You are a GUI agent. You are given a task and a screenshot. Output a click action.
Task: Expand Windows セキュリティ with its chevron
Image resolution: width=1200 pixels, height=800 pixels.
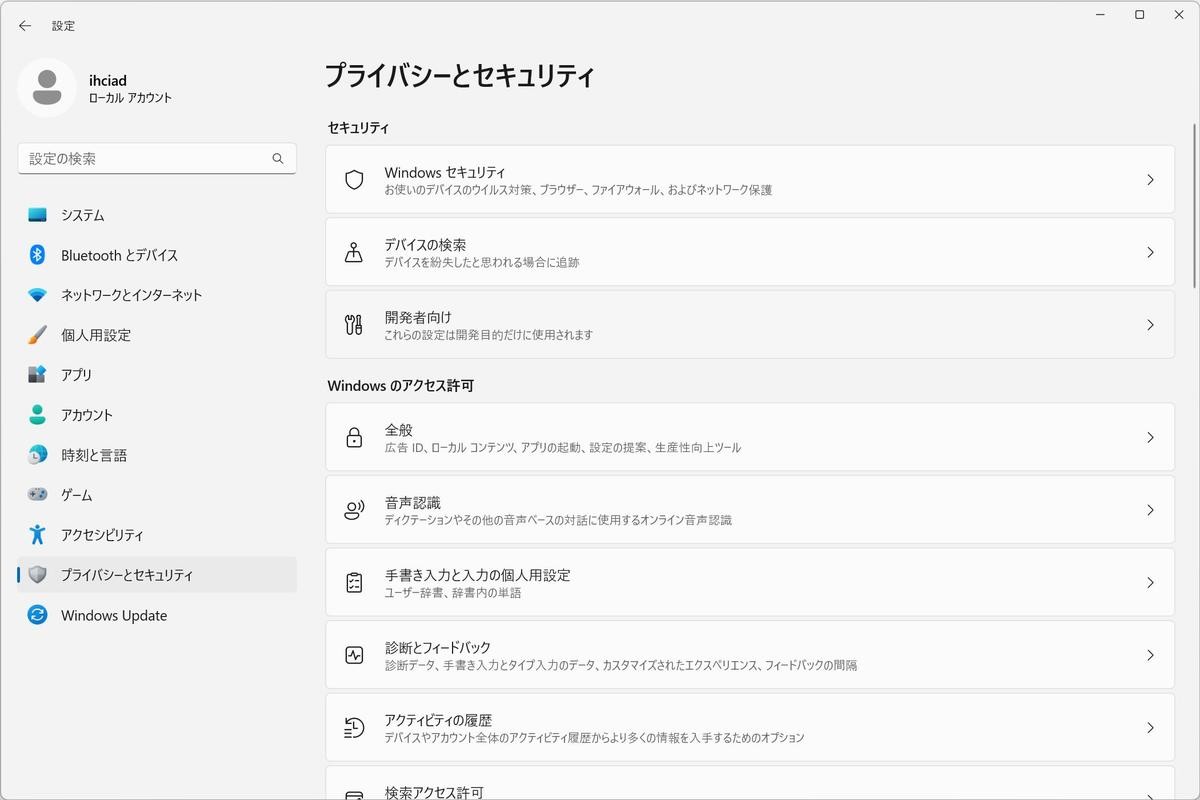click(1150, 180)
